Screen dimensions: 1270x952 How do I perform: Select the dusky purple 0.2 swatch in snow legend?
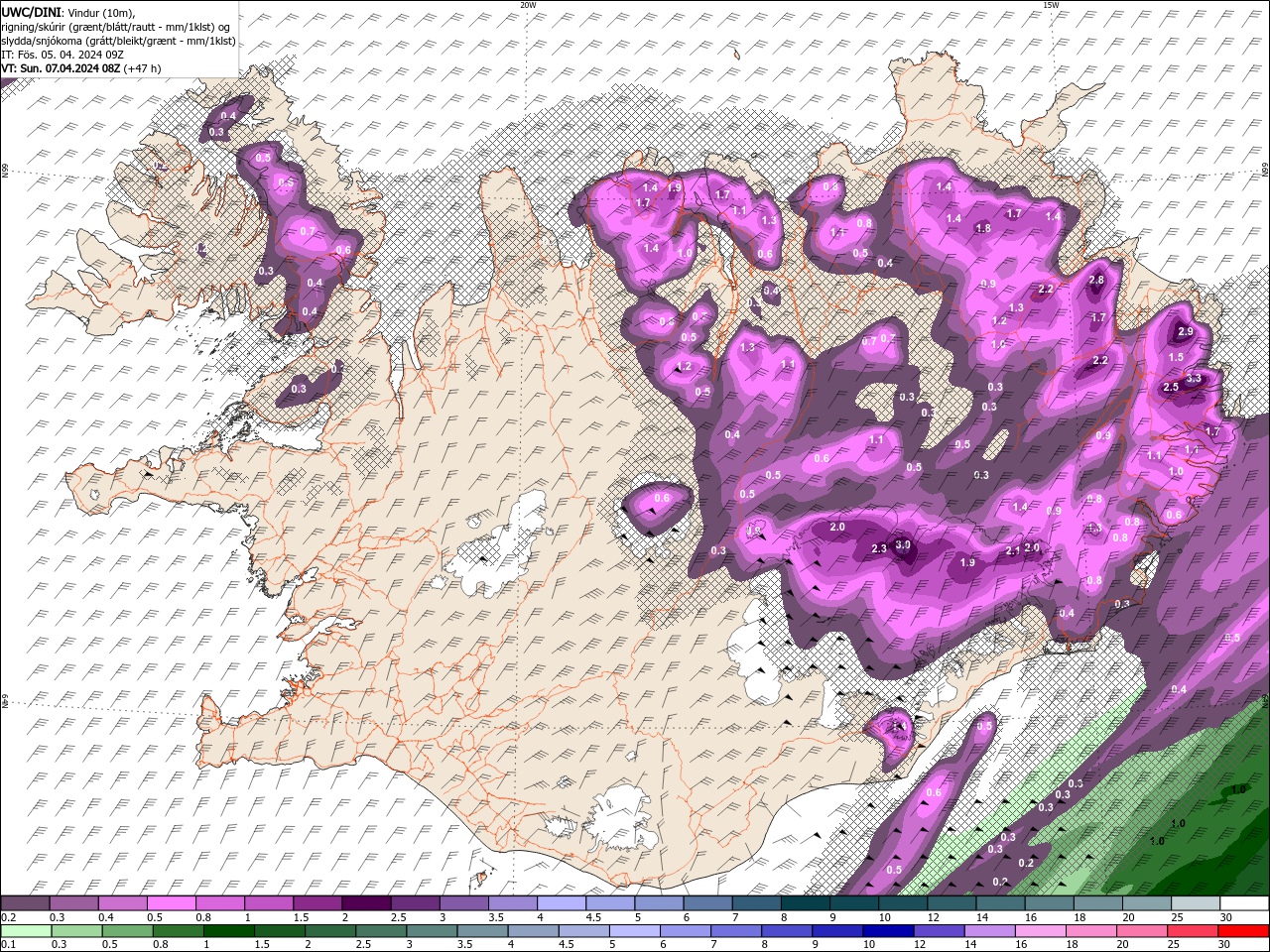click(x=25, y=903)
